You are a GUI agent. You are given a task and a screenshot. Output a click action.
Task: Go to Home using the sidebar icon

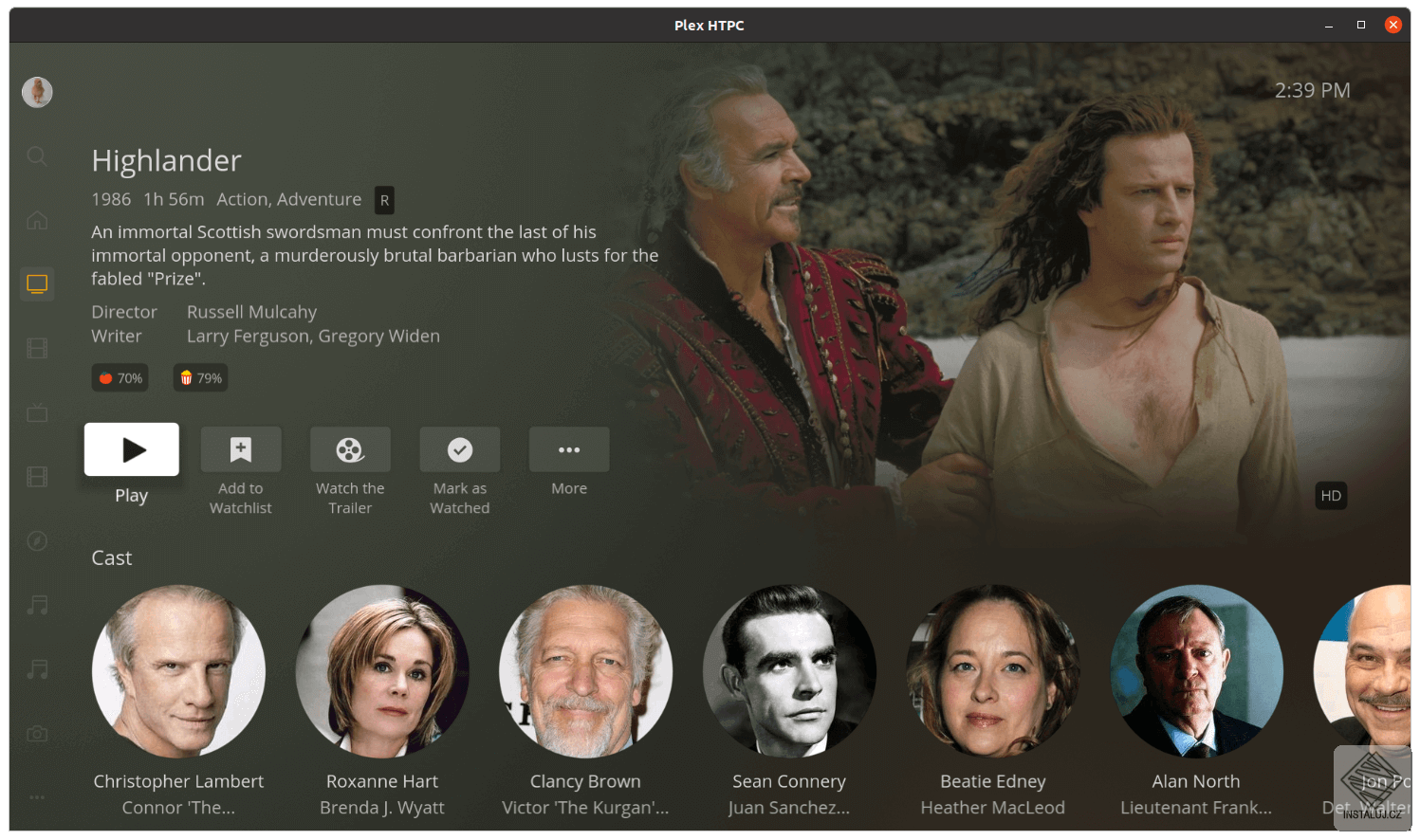pos(37,219)
